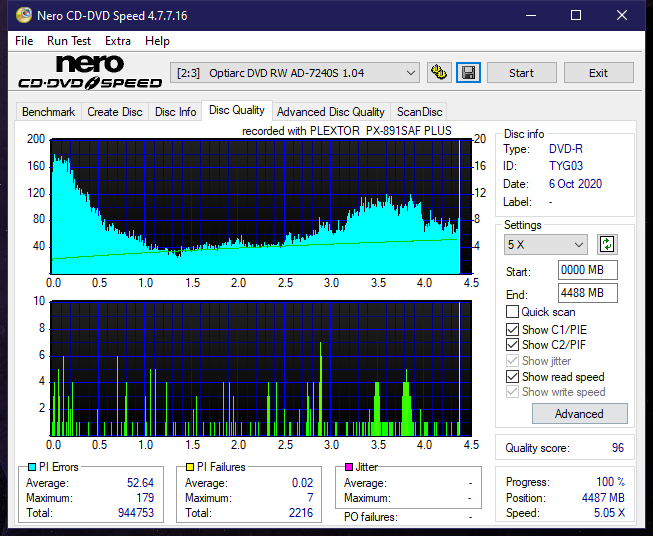Click the End position 4488 MB field

(x=587, y=293)
